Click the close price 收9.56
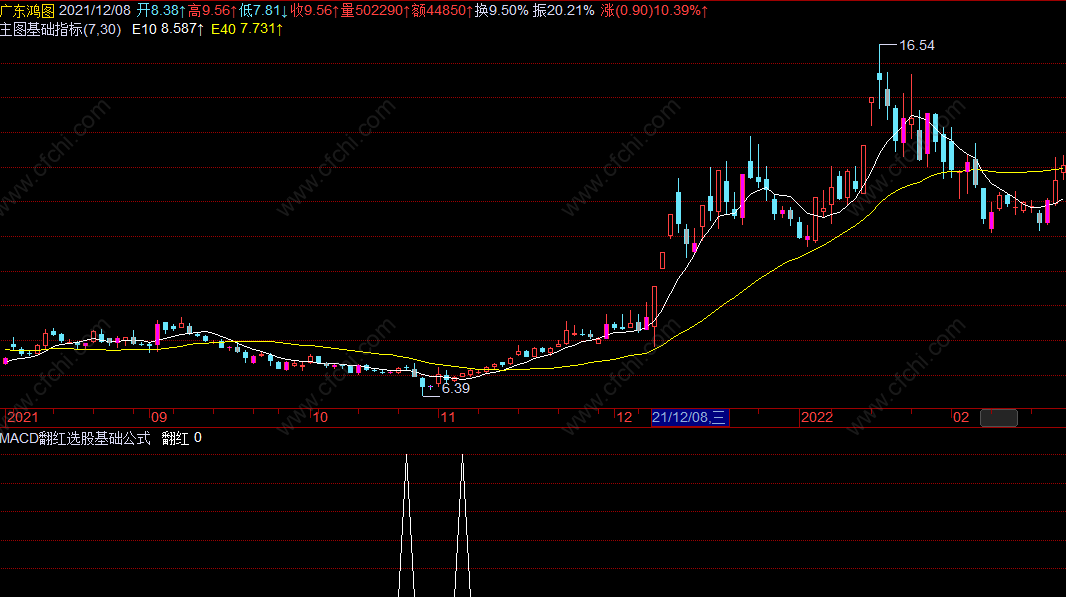The image size is (1066, 597). 314,10
